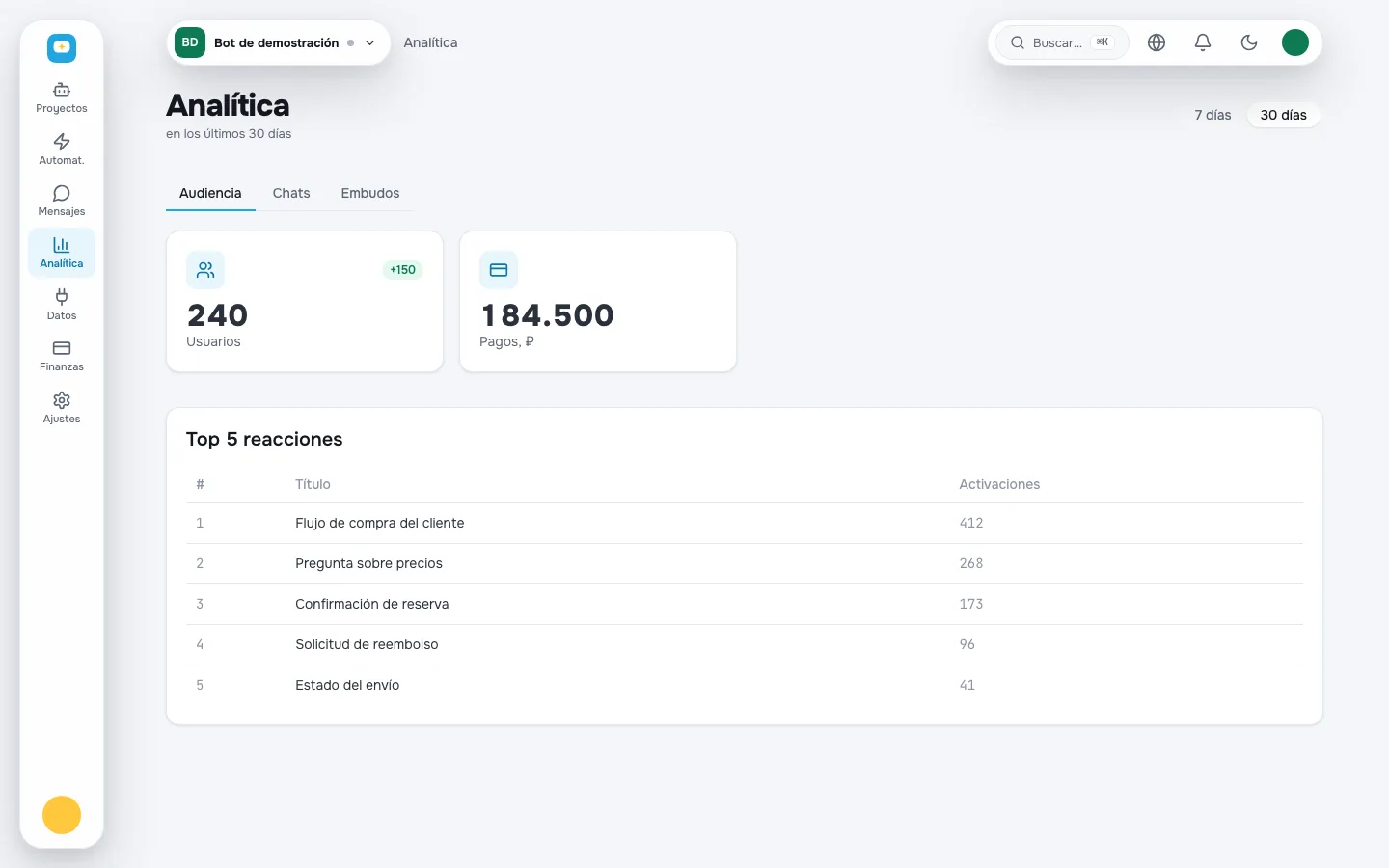This screenshot has width=1389, height=868.
Task: Select Analítica in the sidebar
Action: click(x=62, y=253)
